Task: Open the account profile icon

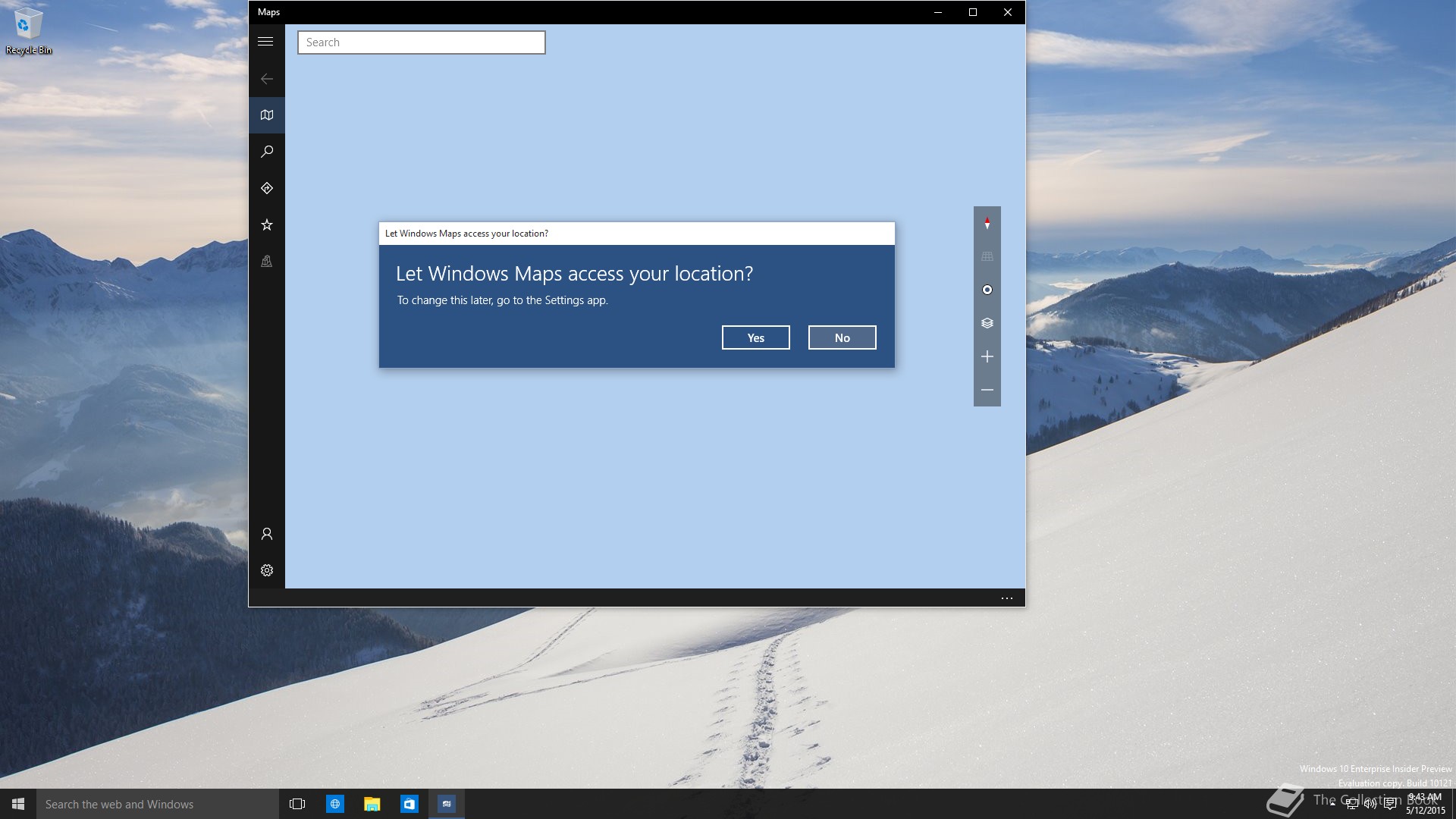Action: tap(266, 534)
